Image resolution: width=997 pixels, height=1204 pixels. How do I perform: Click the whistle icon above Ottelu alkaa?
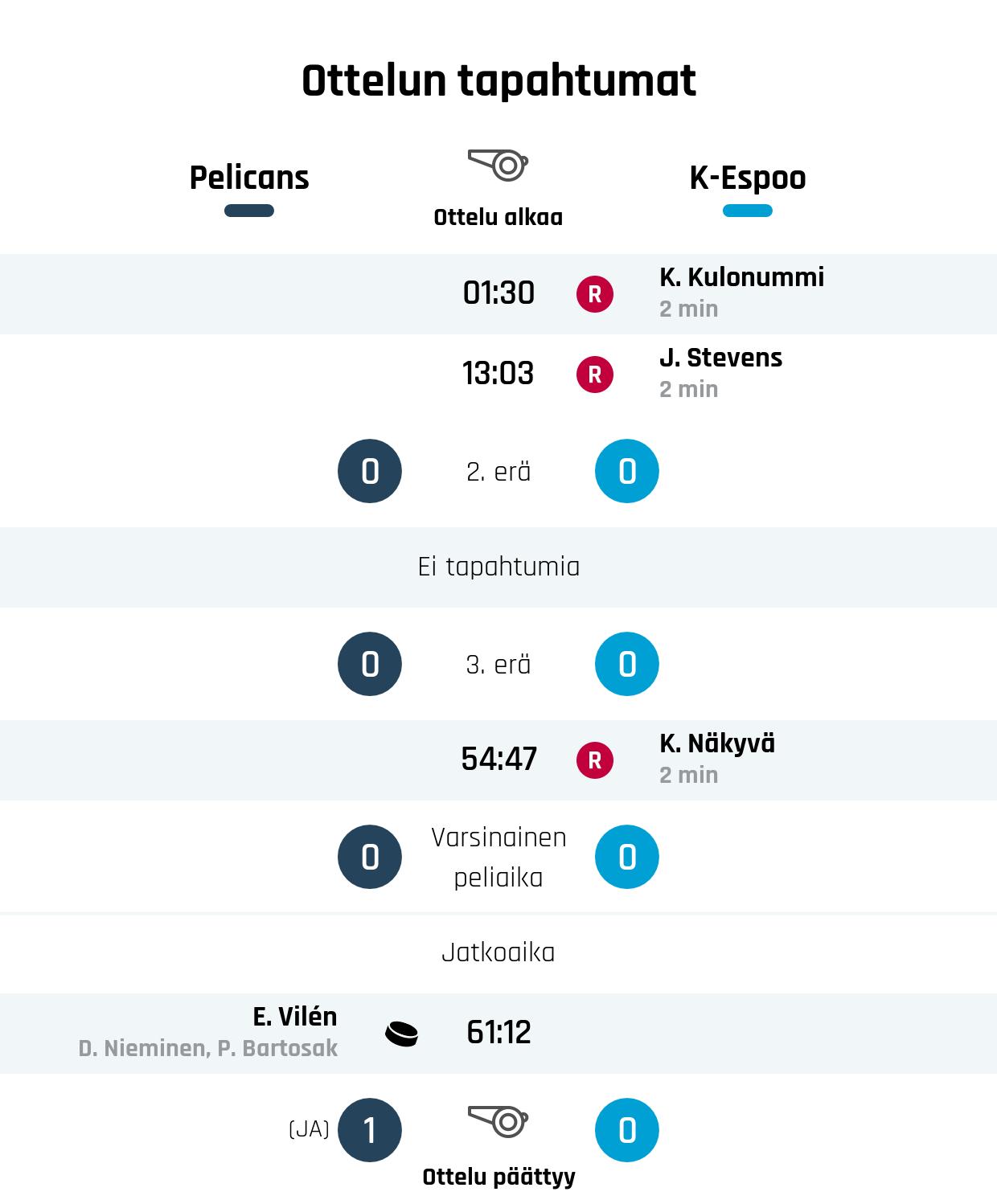click(498, 165)
